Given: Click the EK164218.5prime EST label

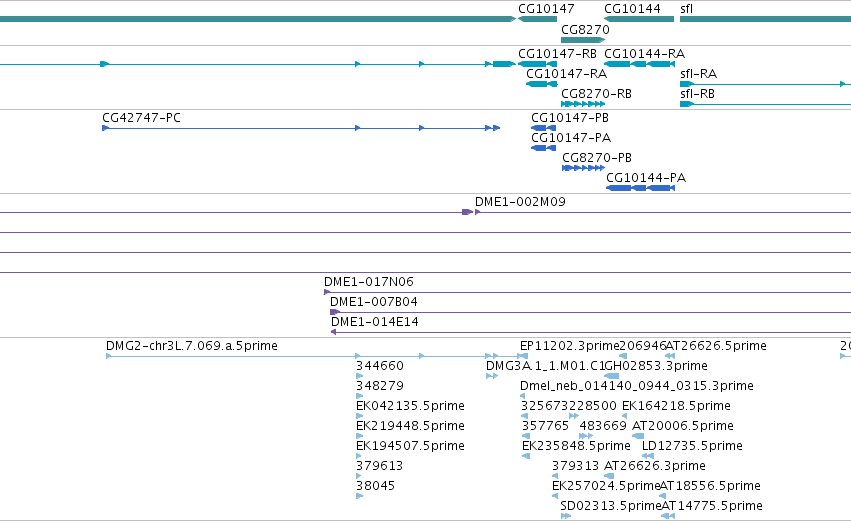Looking at the screenshot, I should click(x=676, y=406).
